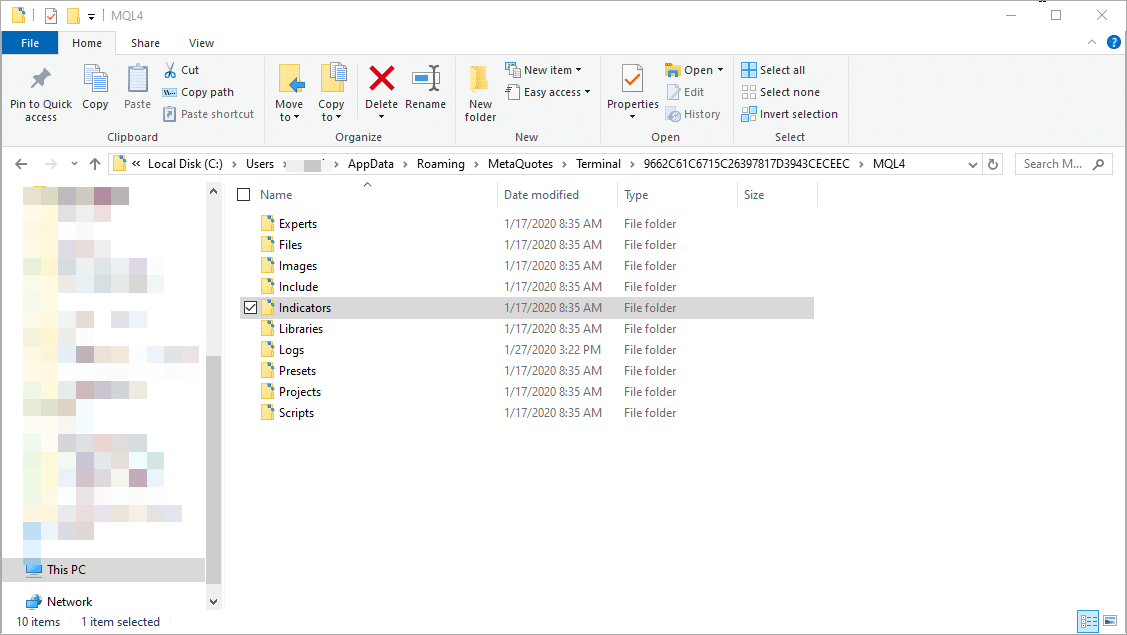Click Pin to Quick access icon
This screenshot has height=635, width=1127.
tap(40, 79)
